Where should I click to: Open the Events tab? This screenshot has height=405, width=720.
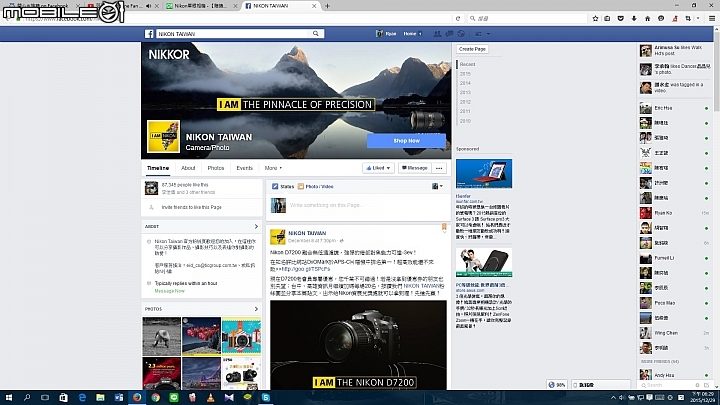(245, 168)
